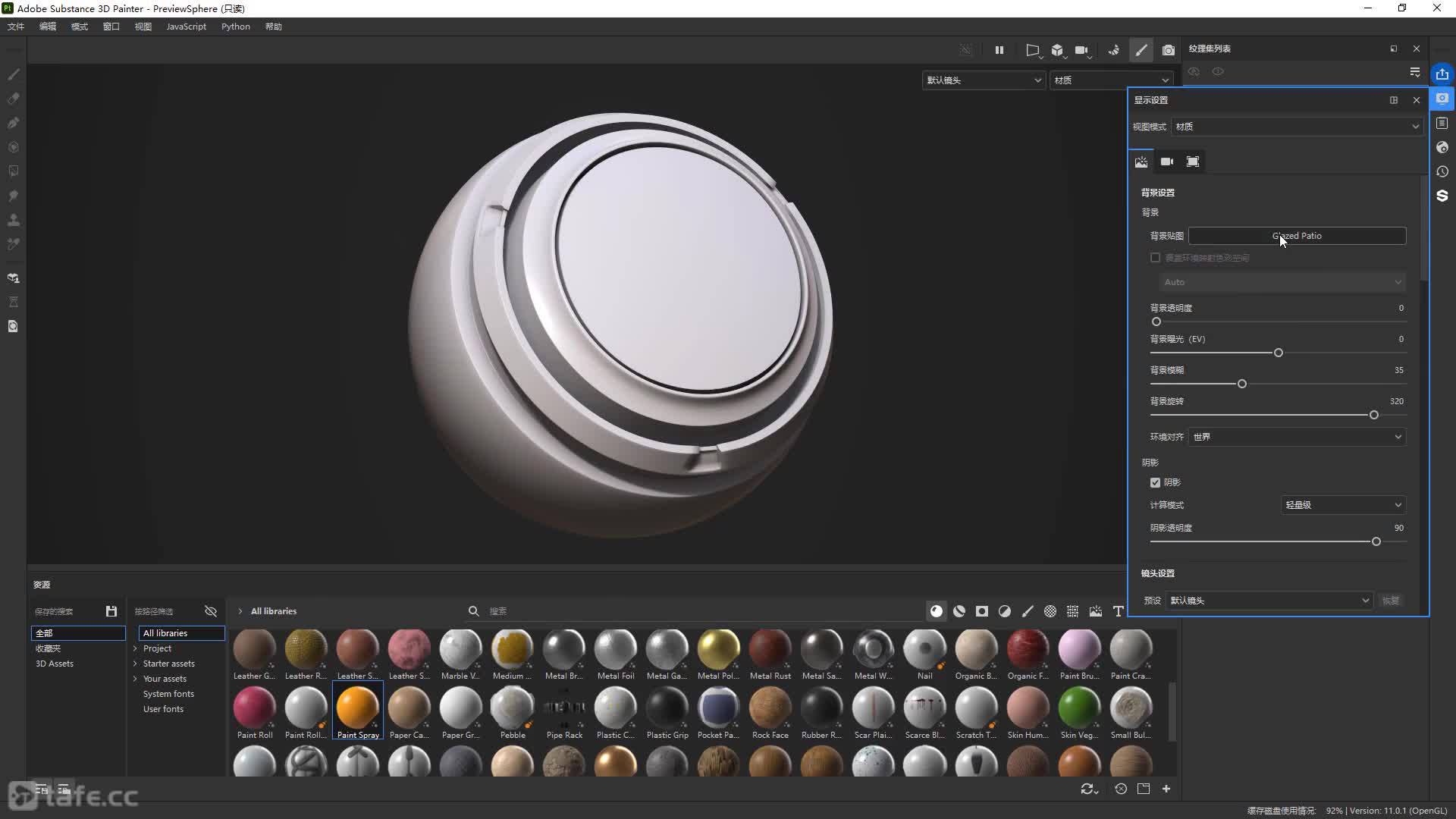
Task: Select the Paint brush tool in left toolbar
Action: click(x=14, y=74)
